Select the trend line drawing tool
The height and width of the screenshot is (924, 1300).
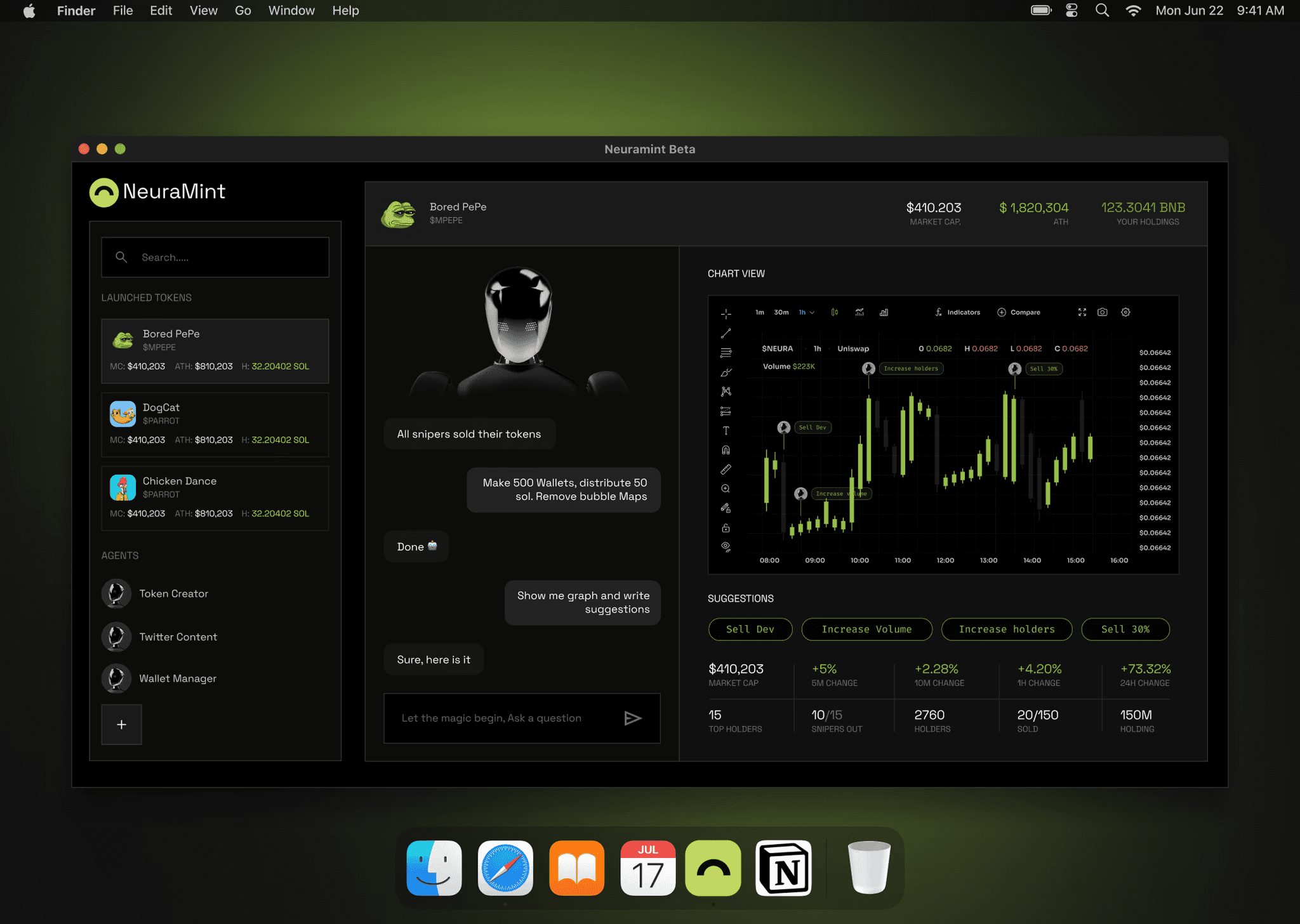point(726,333)
